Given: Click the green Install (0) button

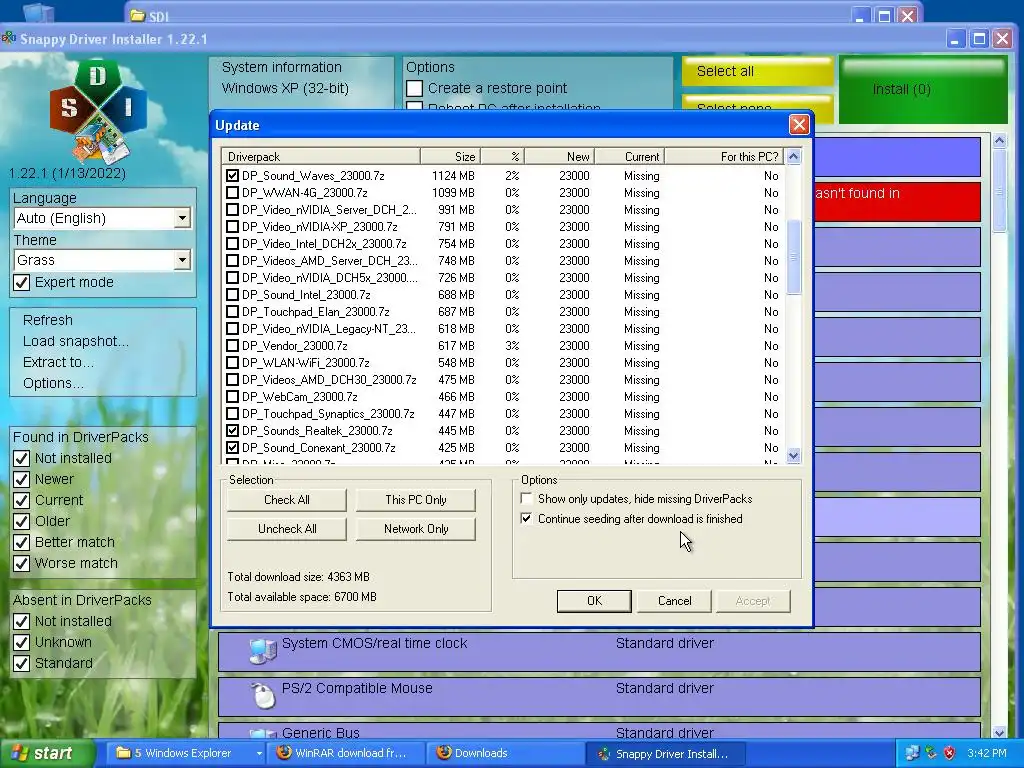Looking at the screenshot, I should [923, 89].
